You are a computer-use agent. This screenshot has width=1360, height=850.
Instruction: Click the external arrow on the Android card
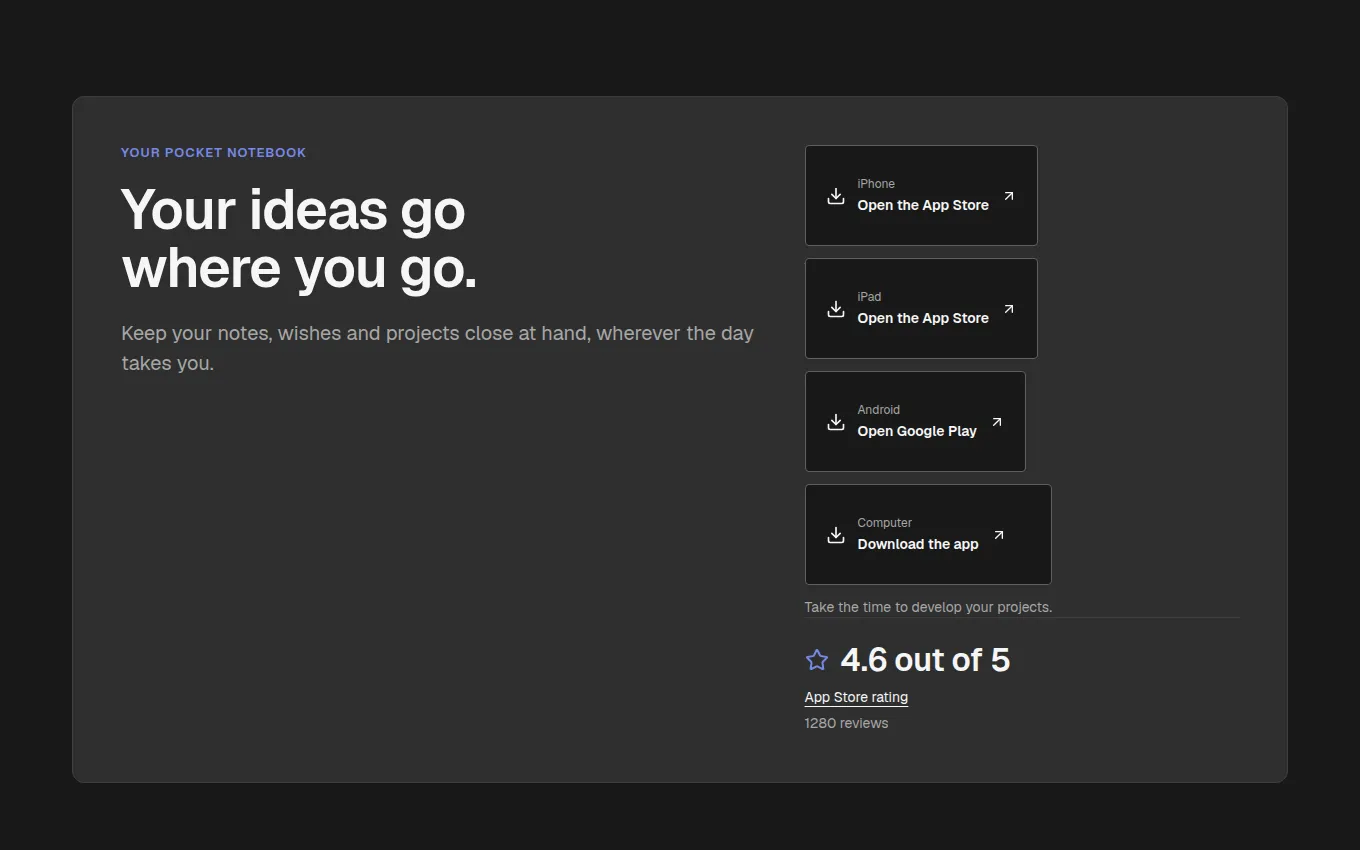997,422
